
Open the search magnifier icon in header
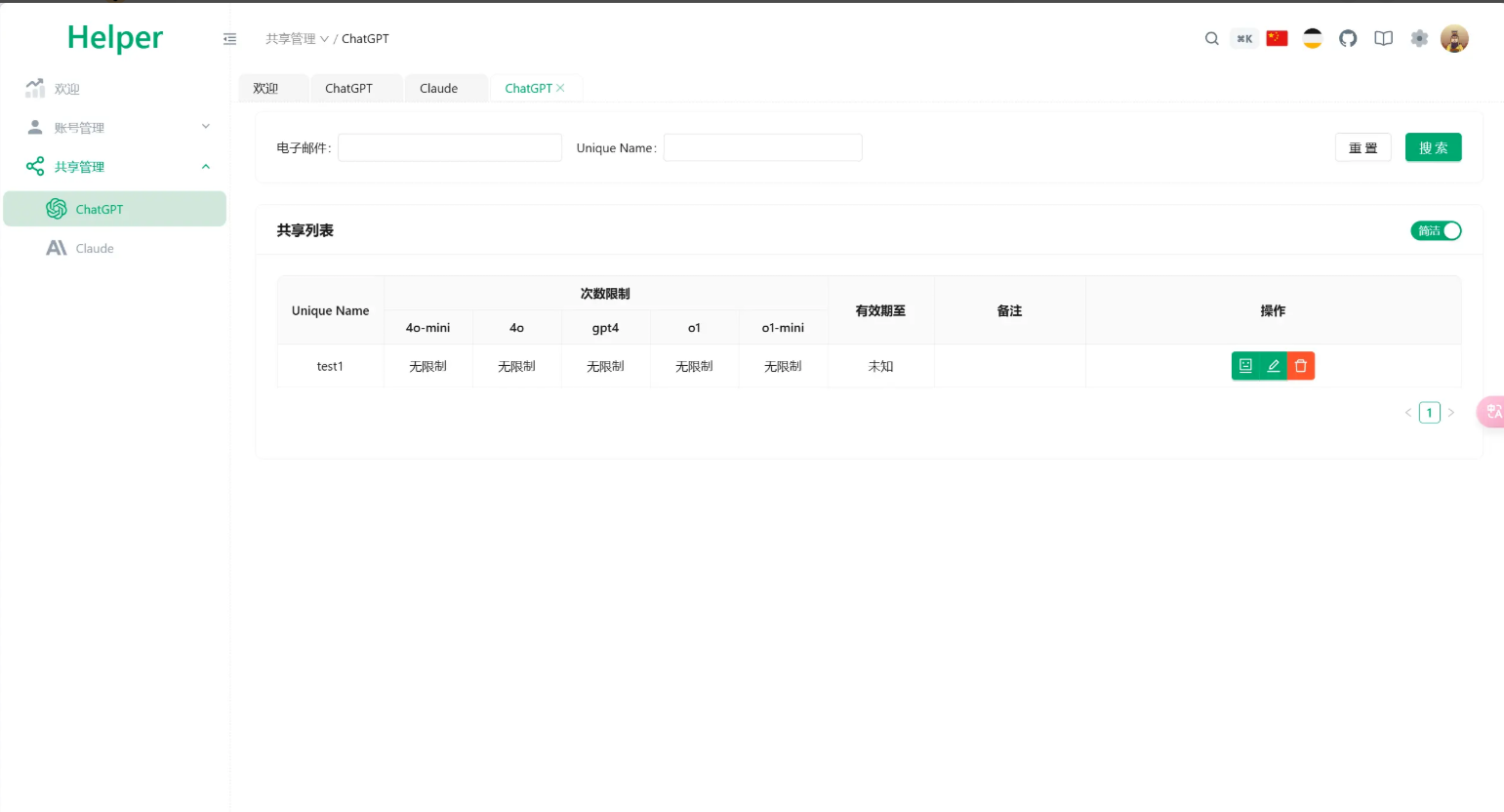1211,39
